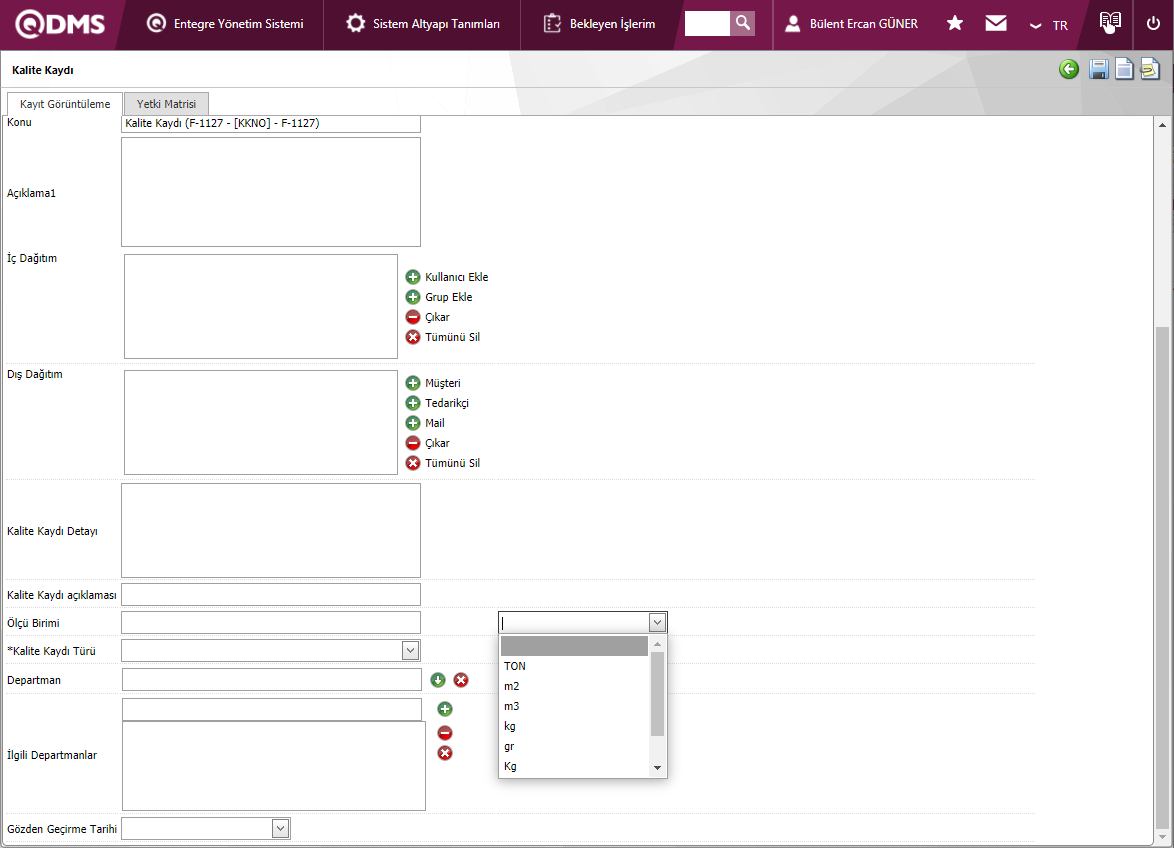Click the green back arrow icon
The width and height of the screenshot is (1174, 848).
point(1069,69)
